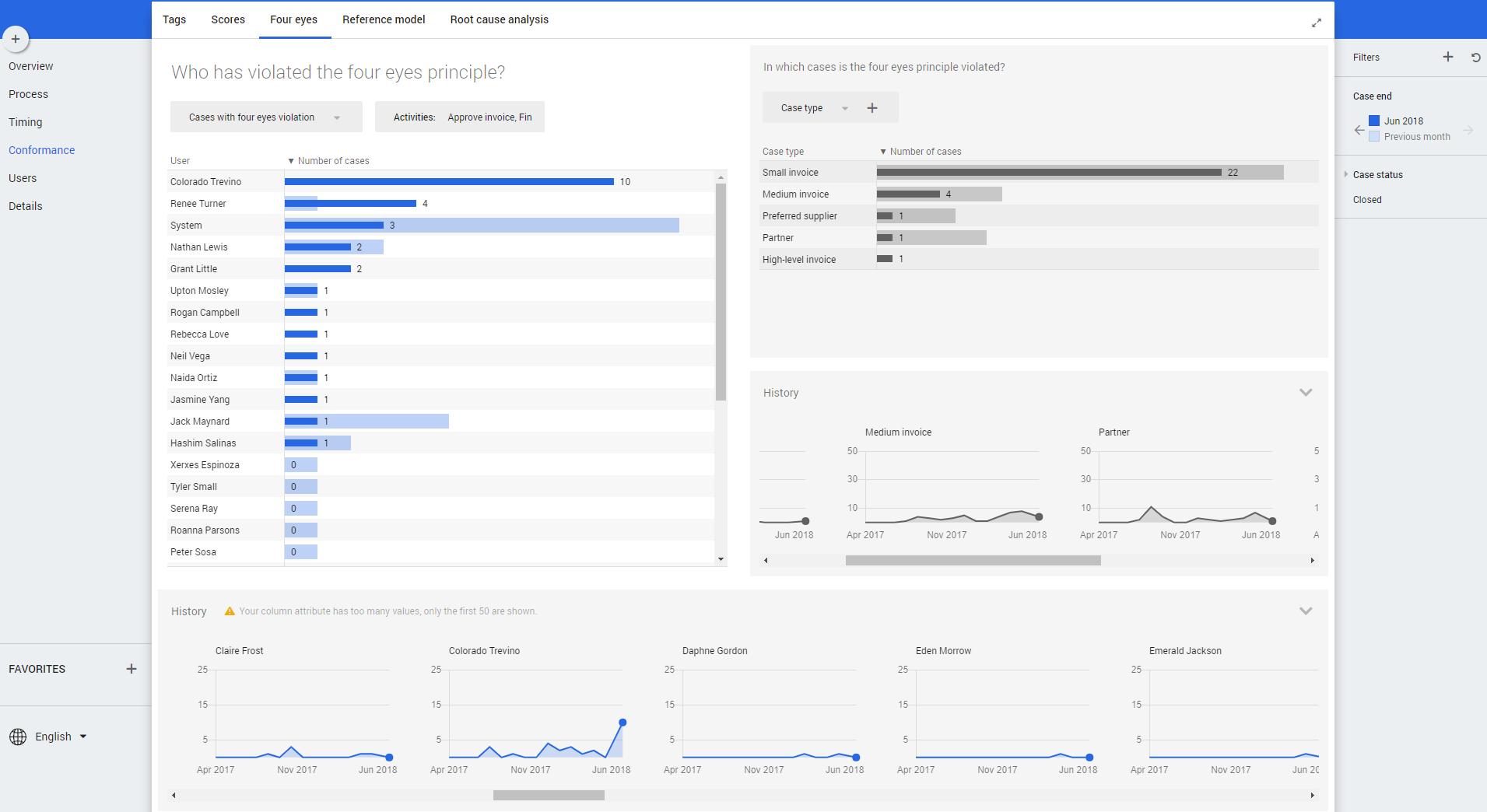Click the expand fullscreen arrows icon
Screen dimensions: 1487x812
(1316, 23)
